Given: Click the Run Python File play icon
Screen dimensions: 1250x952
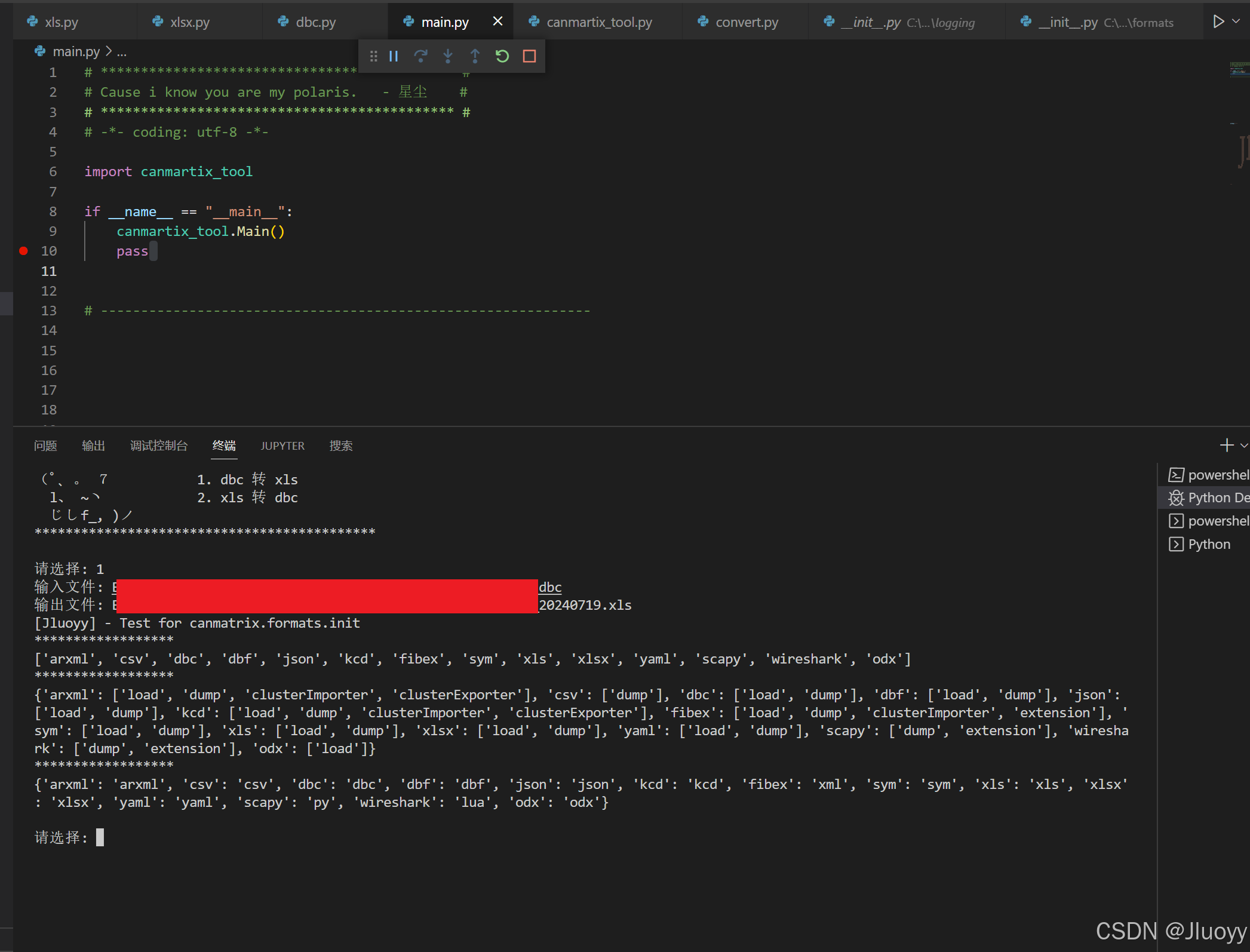Looking at the screenshot, I should coord(1218,22).
